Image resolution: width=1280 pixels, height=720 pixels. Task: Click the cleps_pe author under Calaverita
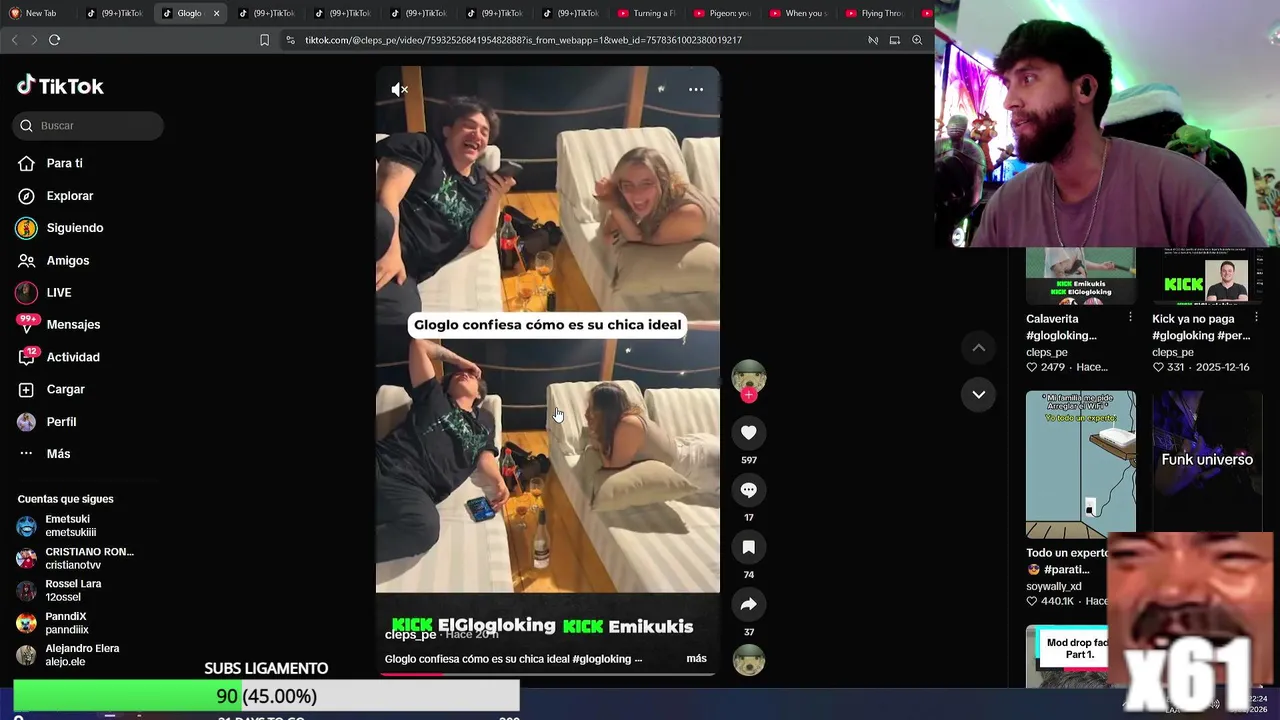pos(1047,352)
